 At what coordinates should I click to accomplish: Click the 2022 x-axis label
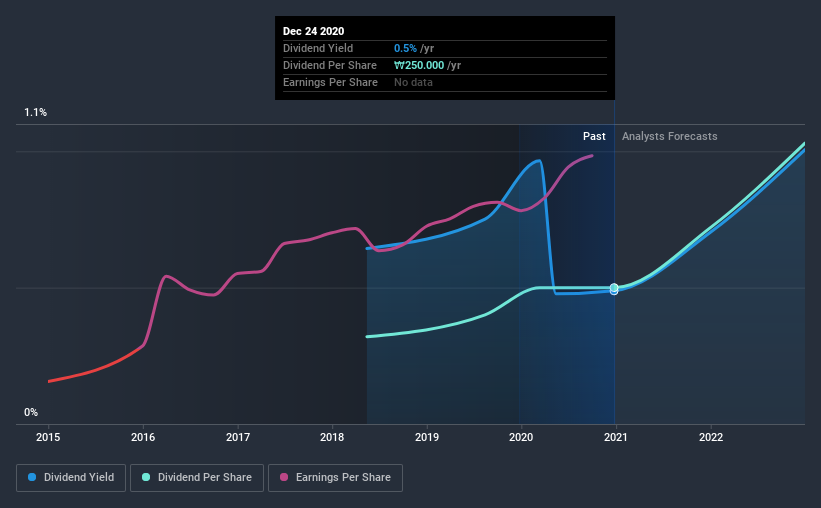coord(711,437)
